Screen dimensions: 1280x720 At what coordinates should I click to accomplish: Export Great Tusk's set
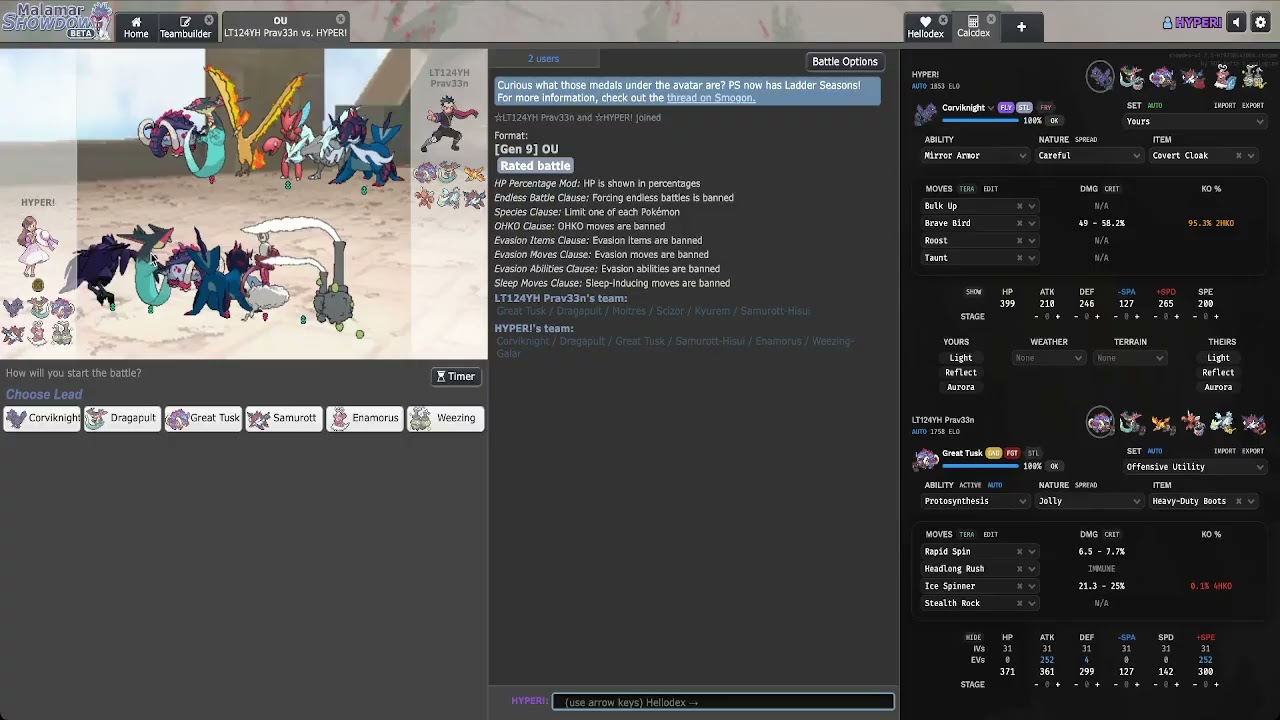click(1253, 451)
